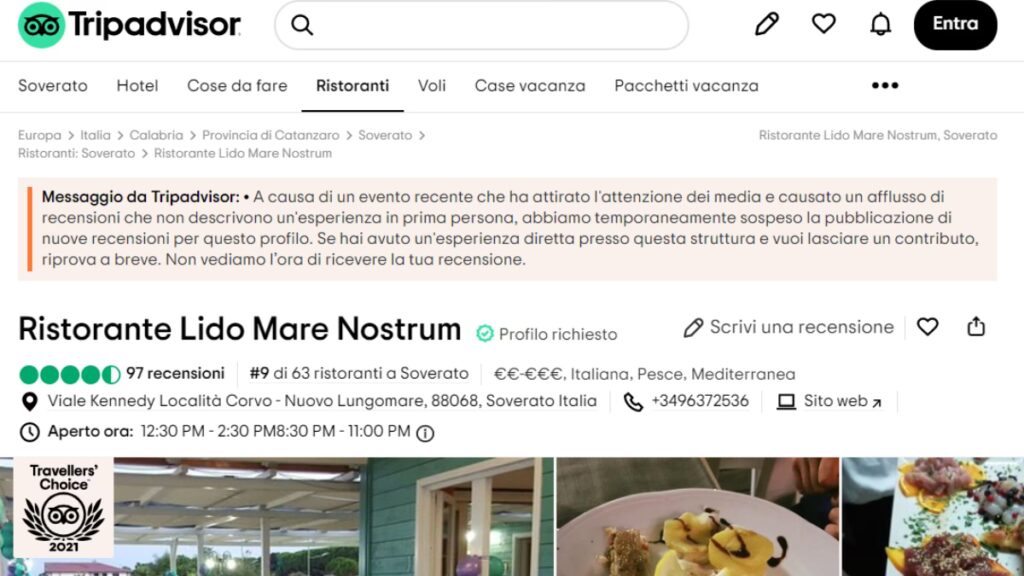Save the restaurant with the heart icon
The width and height of the screenshot is (1024, 576).
[x=927, y=327]
